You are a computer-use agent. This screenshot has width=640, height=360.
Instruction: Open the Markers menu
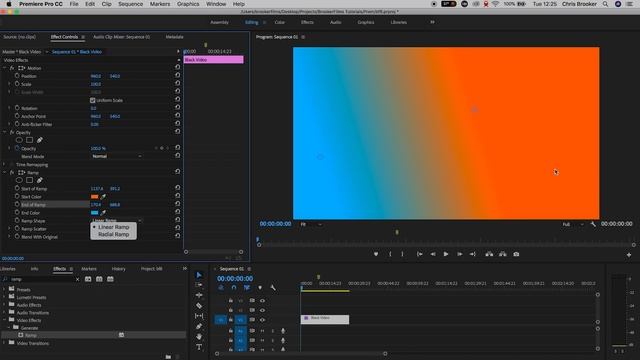(160, 4)
